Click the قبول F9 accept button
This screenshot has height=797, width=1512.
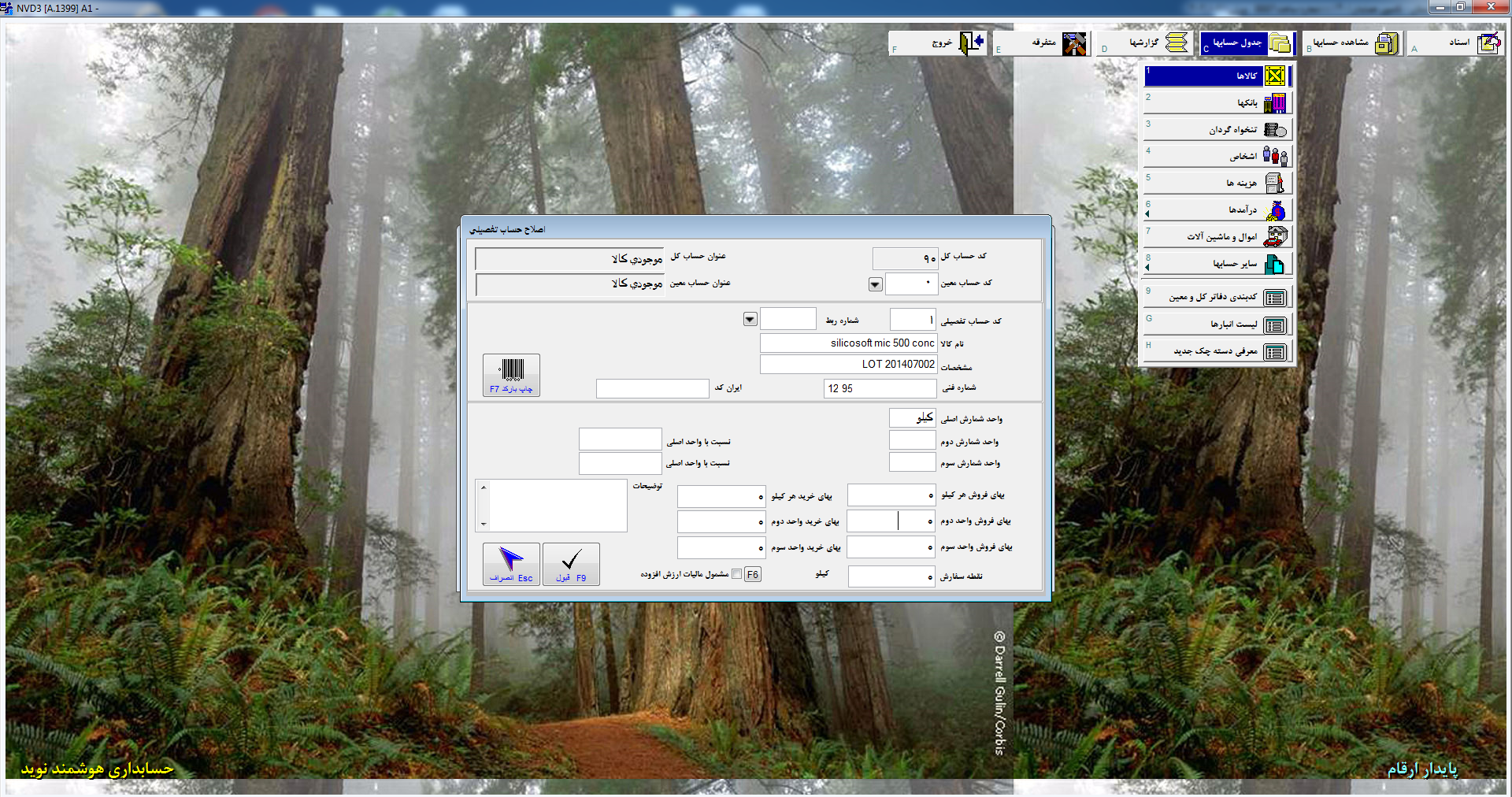(571, 564)
